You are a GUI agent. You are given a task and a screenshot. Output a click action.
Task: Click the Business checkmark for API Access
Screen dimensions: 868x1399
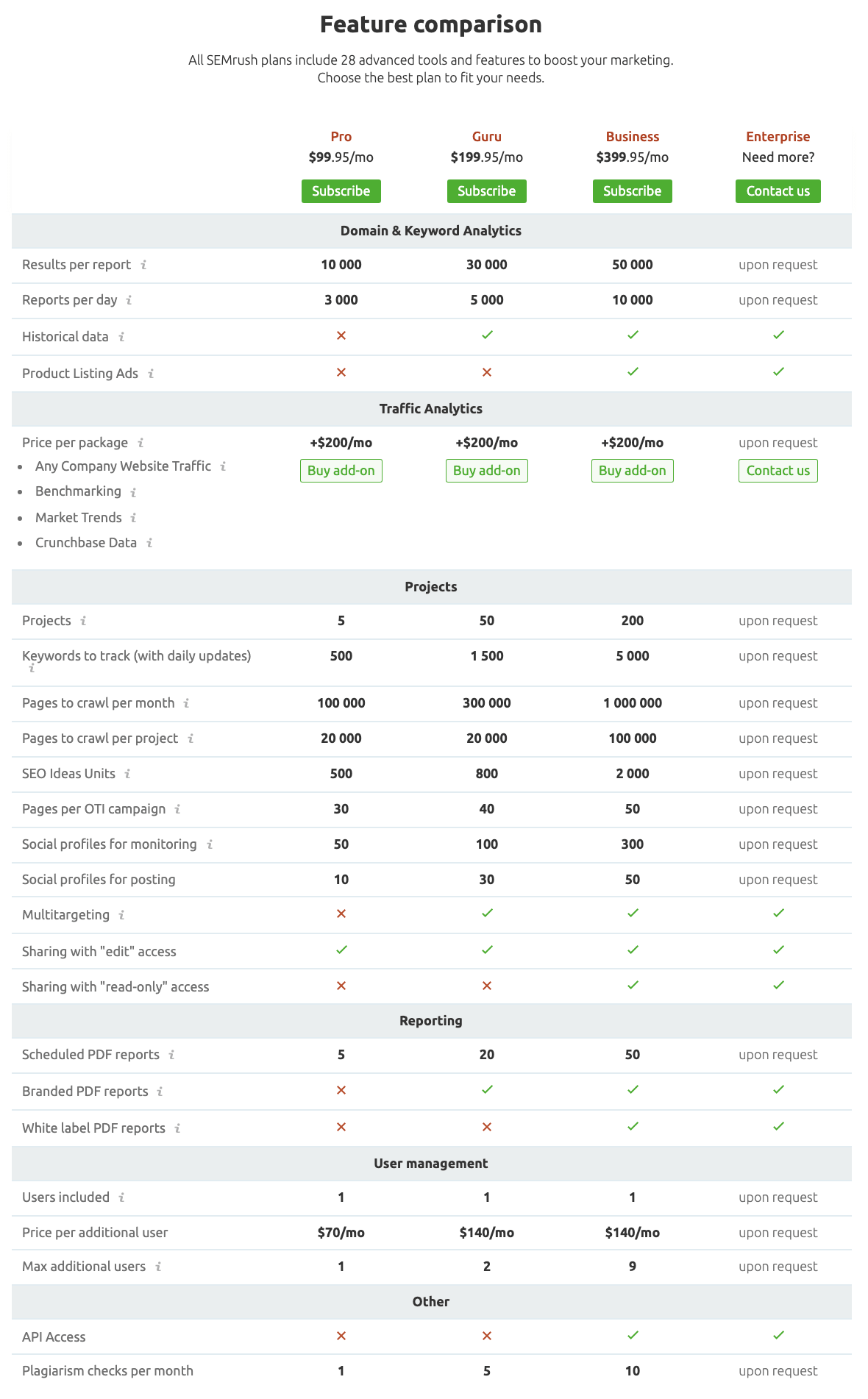coord(633,1335)
